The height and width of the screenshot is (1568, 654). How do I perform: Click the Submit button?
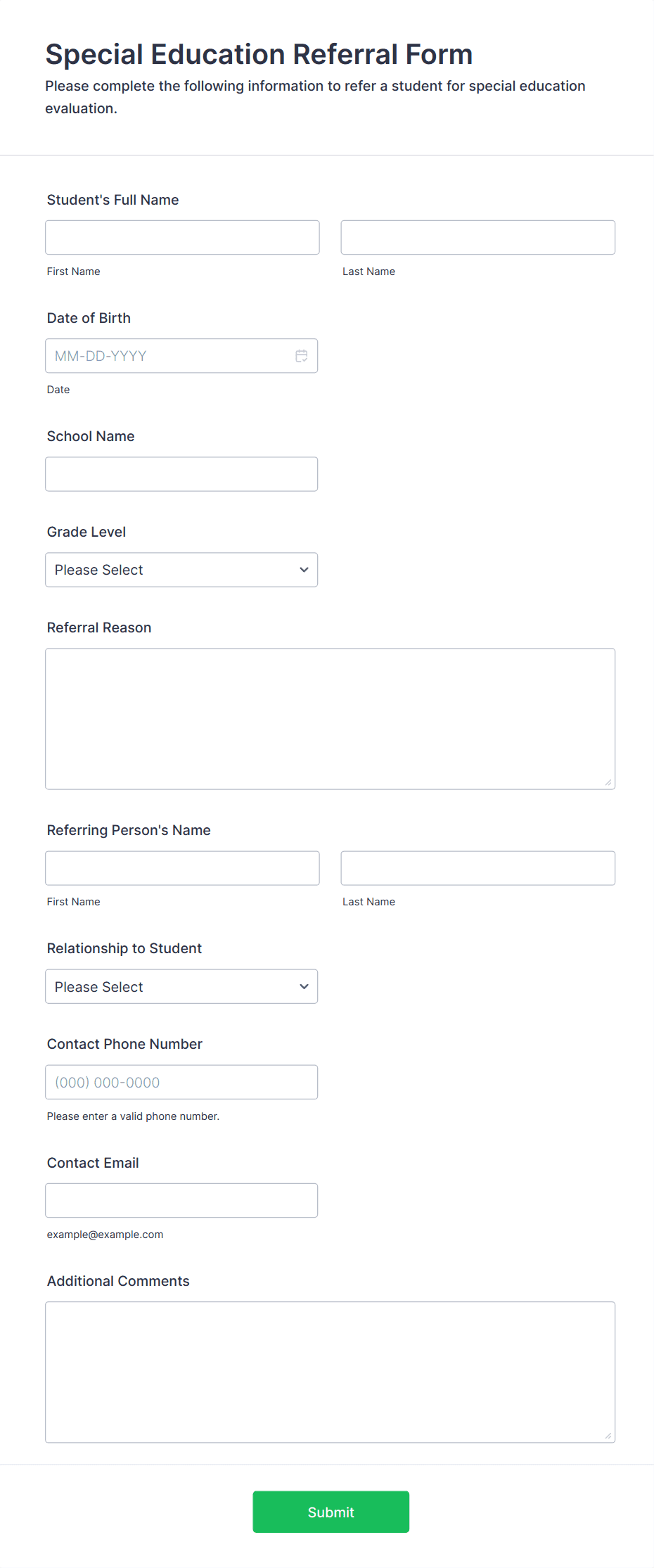(331, 1512)
